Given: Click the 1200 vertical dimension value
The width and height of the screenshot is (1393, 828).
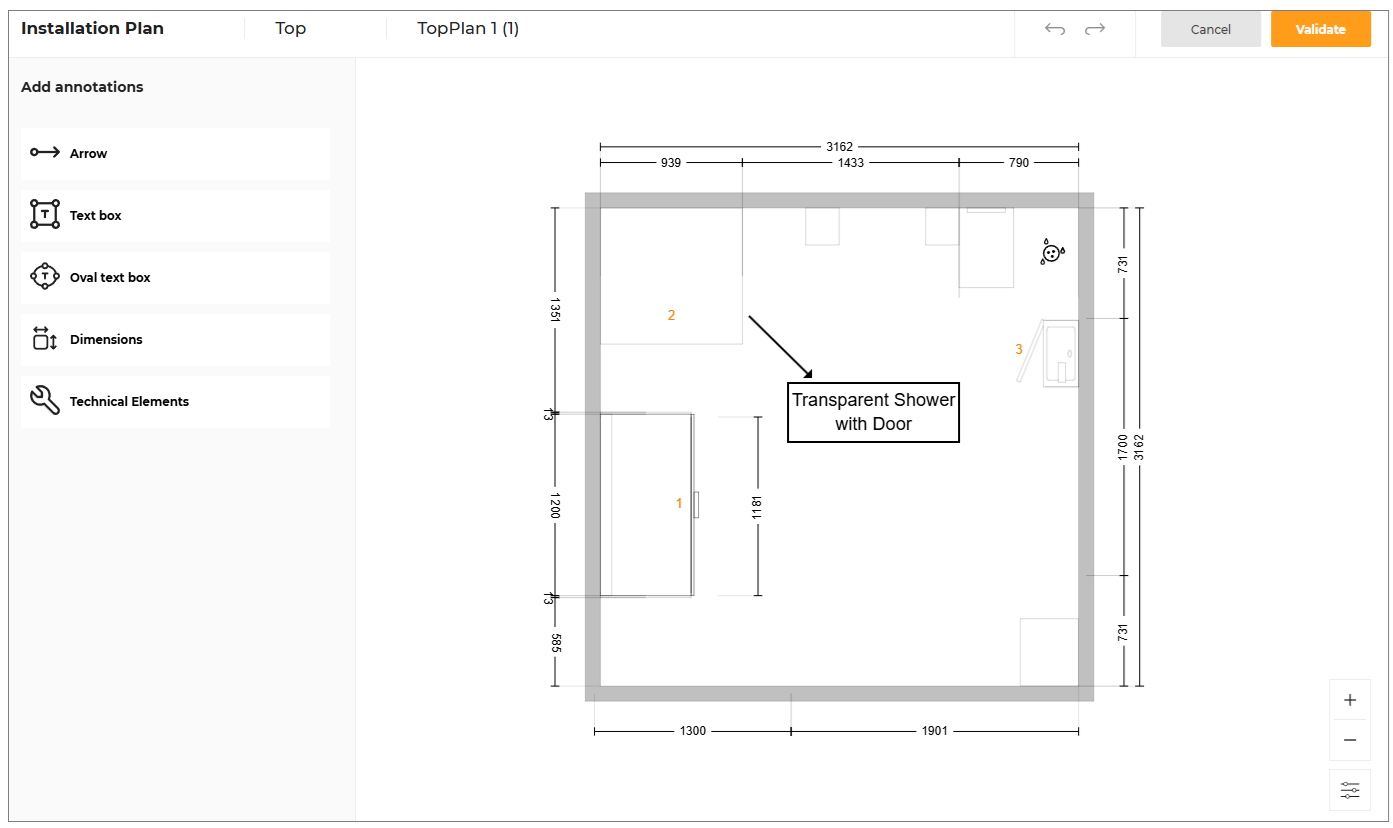Looking at the screenshot, I should point(555,505).
